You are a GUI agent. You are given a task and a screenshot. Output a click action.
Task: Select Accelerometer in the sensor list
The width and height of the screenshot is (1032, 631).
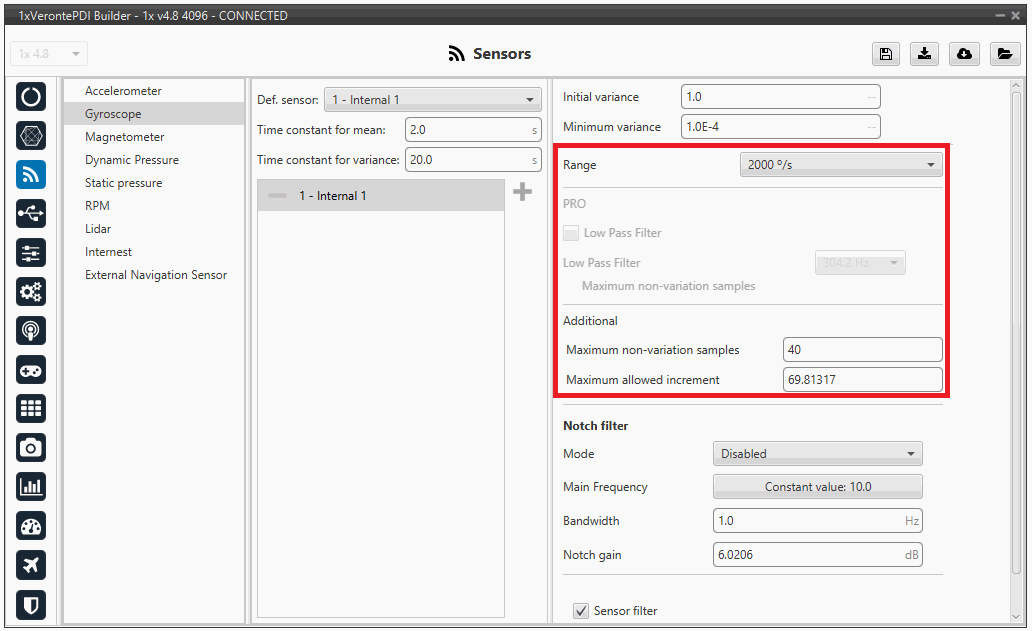[123, 91]
